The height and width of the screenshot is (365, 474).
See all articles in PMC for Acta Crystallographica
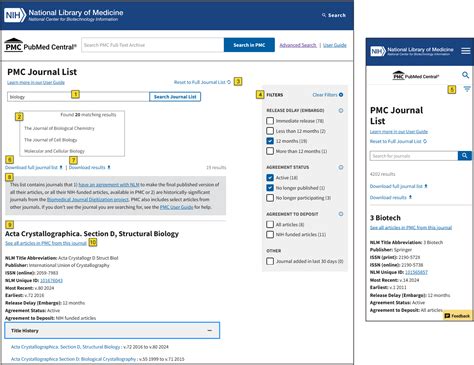click(x=46, y=243)
